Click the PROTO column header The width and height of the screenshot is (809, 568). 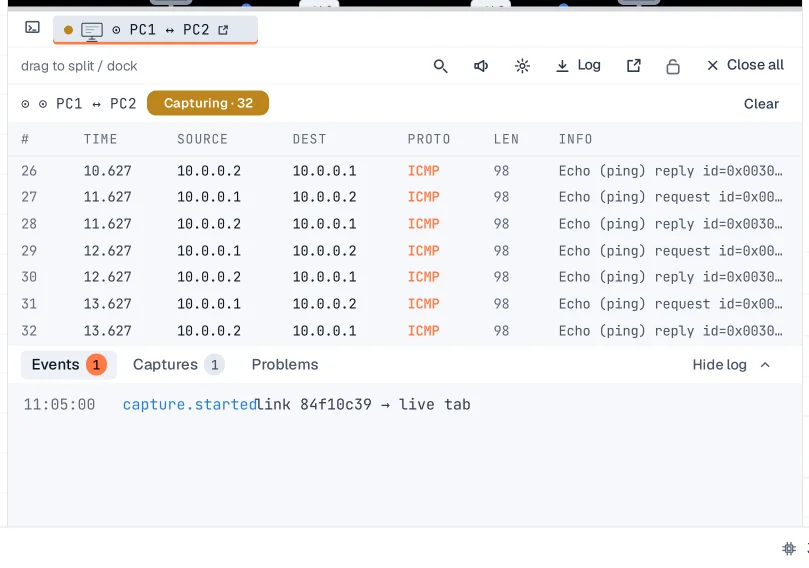tap(429, 139)
